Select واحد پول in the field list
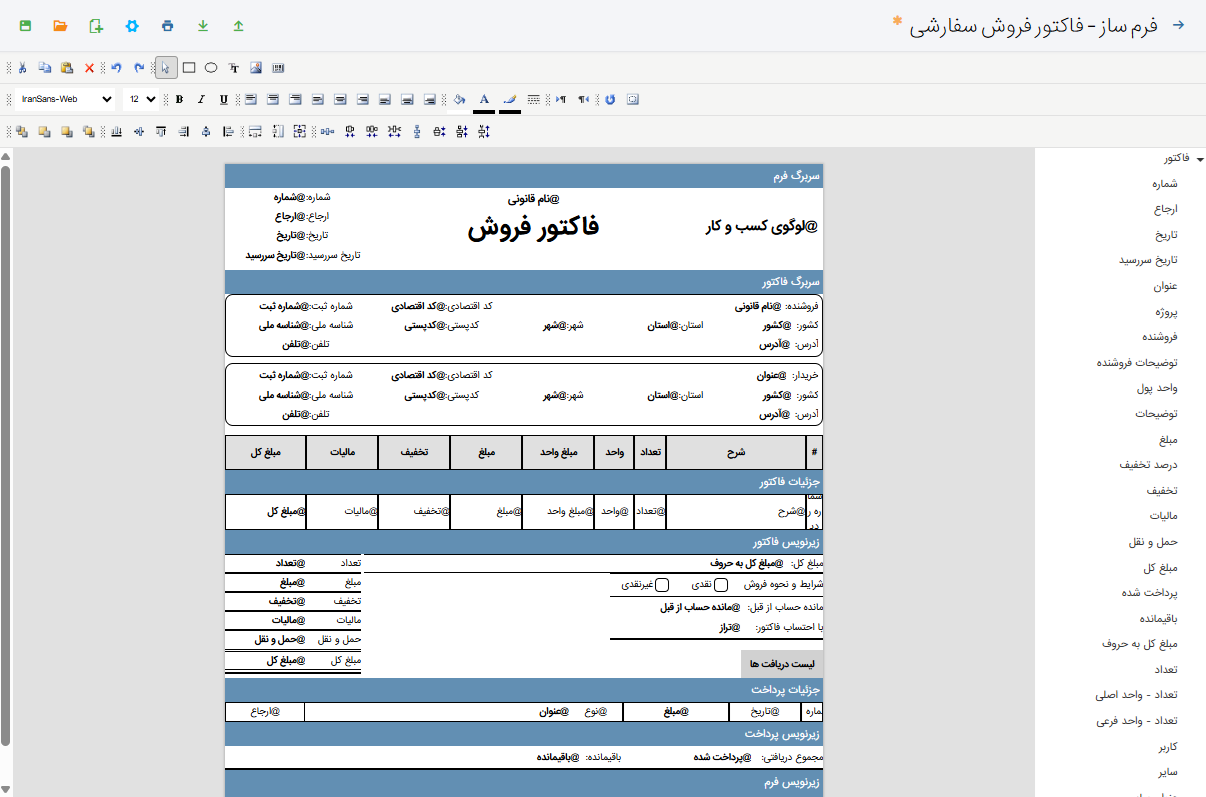 pos(1158,388)
